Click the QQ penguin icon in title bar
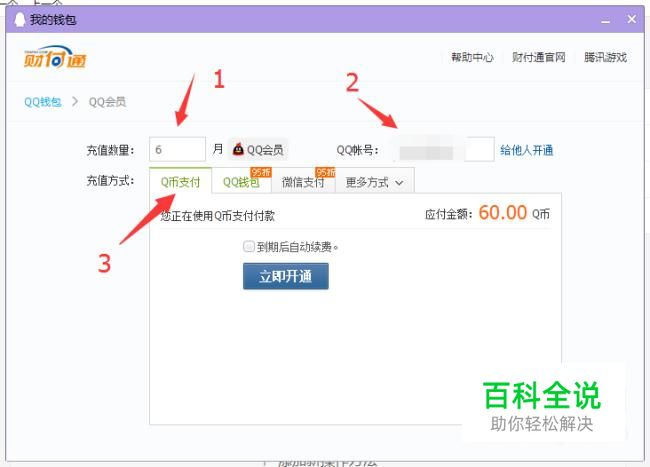 pos(20,19)
